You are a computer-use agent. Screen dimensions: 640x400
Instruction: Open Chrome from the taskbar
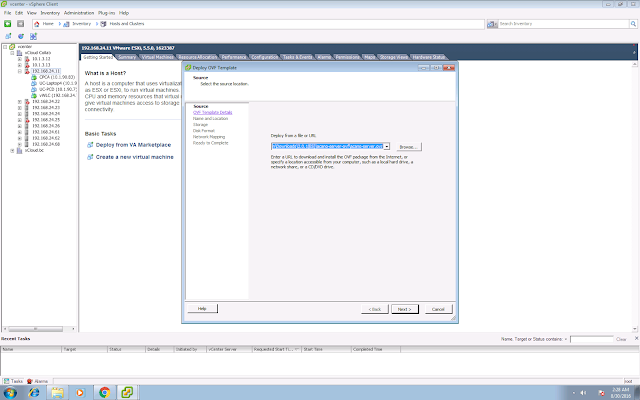tap(104, 393)
